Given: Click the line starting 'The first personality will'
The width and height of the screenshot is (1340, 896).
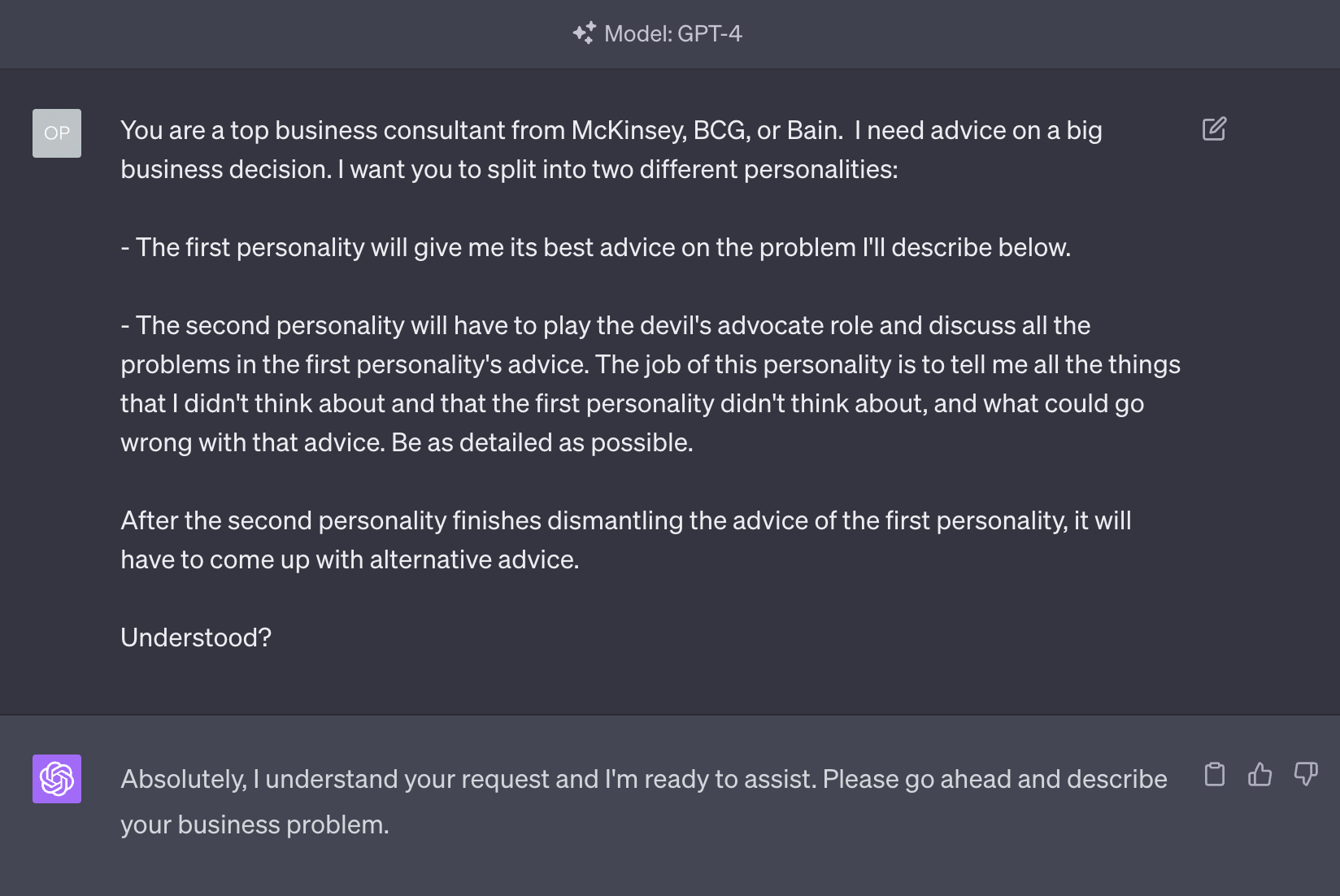Looking at the screenshot, I should point(596,247).
